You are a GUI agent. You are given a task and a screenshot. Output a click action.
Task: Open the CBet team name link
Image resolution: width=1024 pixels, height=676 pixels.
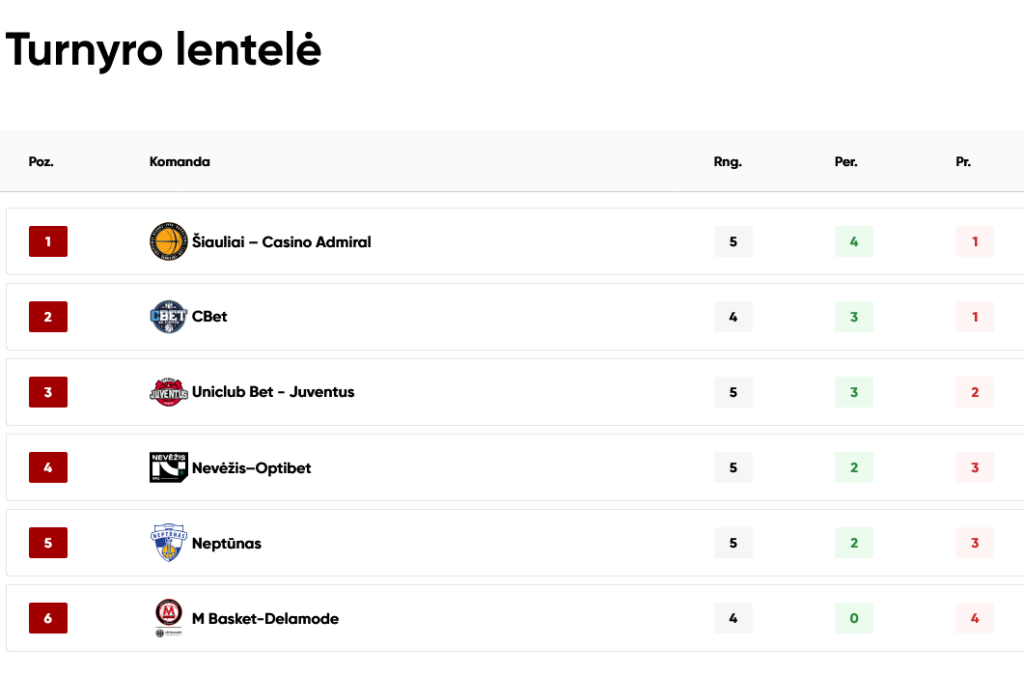point(210,317)
